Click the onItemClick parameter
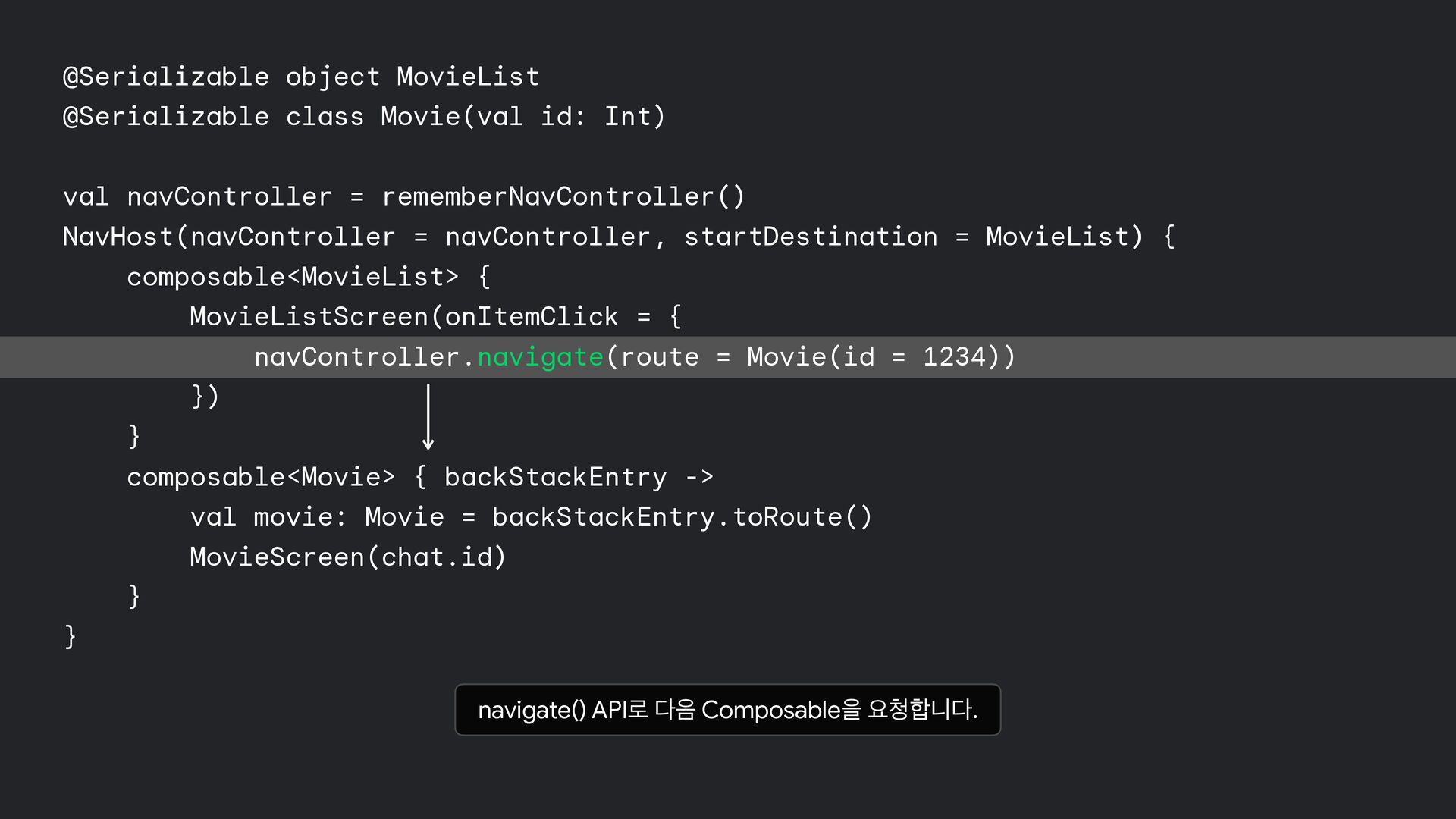This screenshot has height=819, width=1456. [532, 317]
